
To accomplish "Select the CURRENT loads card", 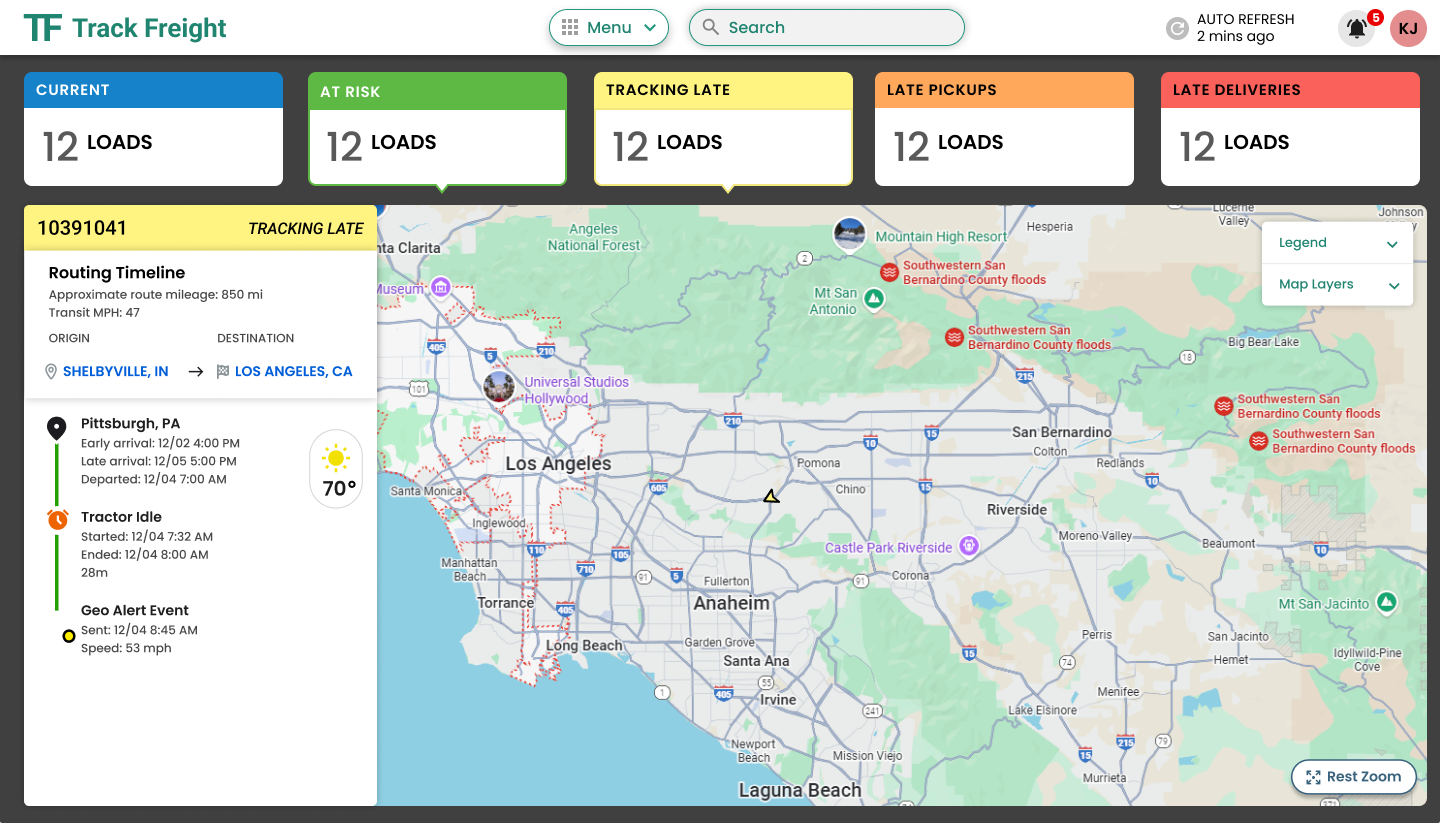I will tap(153, 128).
